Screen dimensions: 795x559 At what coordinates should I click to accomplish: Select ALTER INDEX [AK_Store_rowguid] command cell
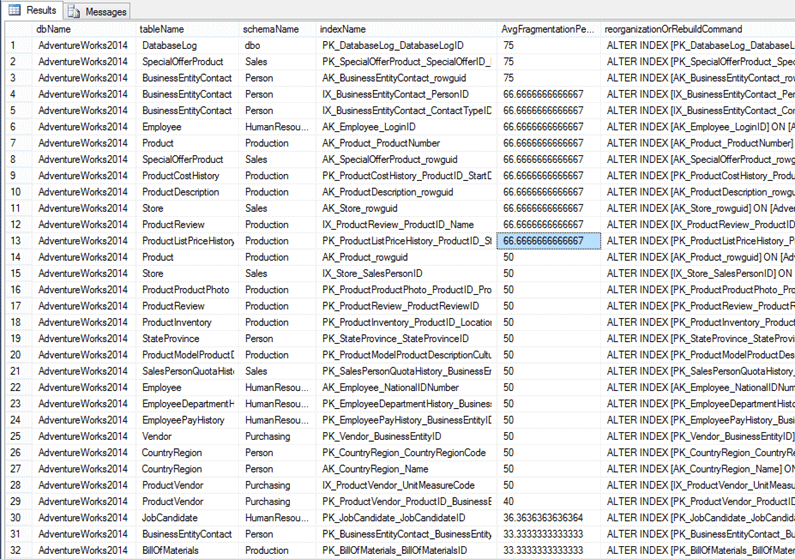698,208
